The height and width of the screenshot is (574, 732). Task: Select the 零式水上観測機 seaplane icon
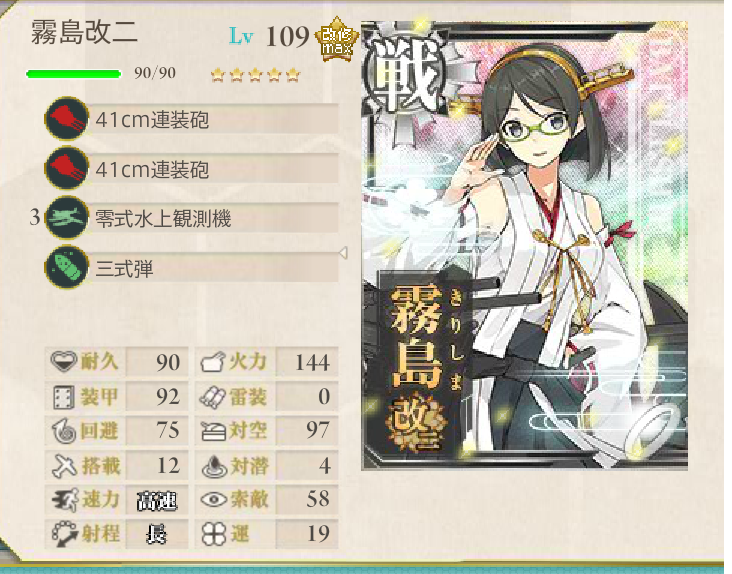67,218
